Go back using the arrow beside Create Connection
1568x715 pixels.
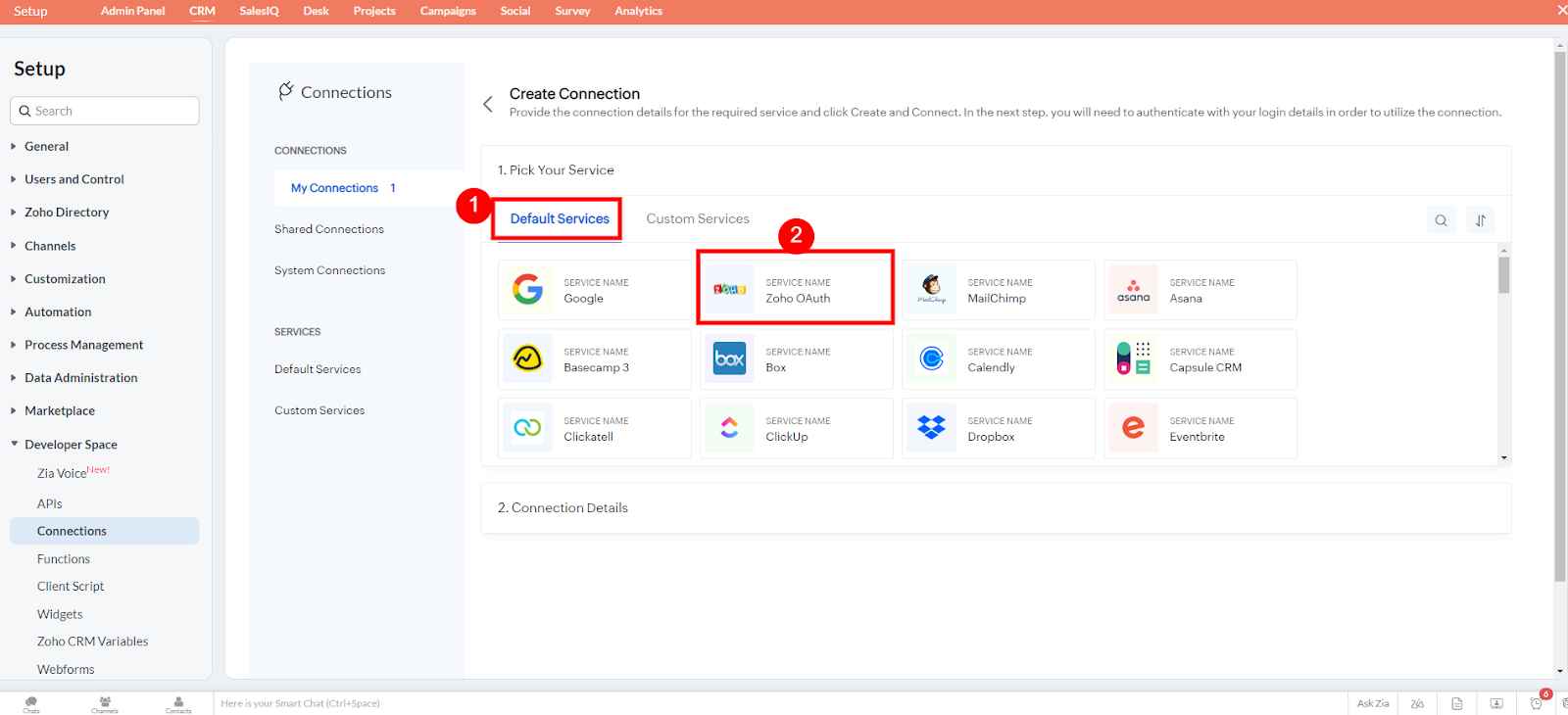(488, 104)
